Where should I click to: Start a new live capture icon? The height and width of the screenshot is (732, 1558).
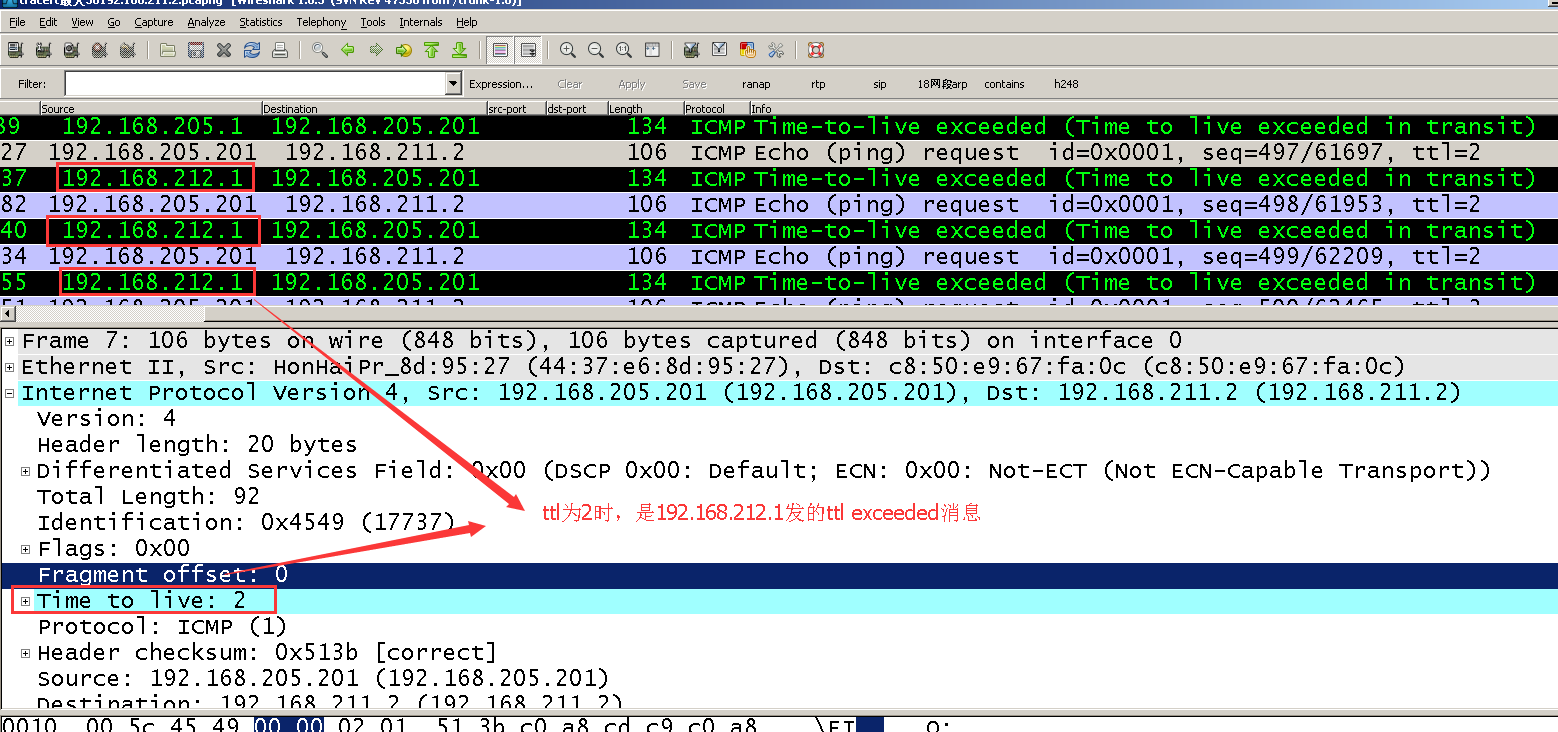[x=71, y=50]
